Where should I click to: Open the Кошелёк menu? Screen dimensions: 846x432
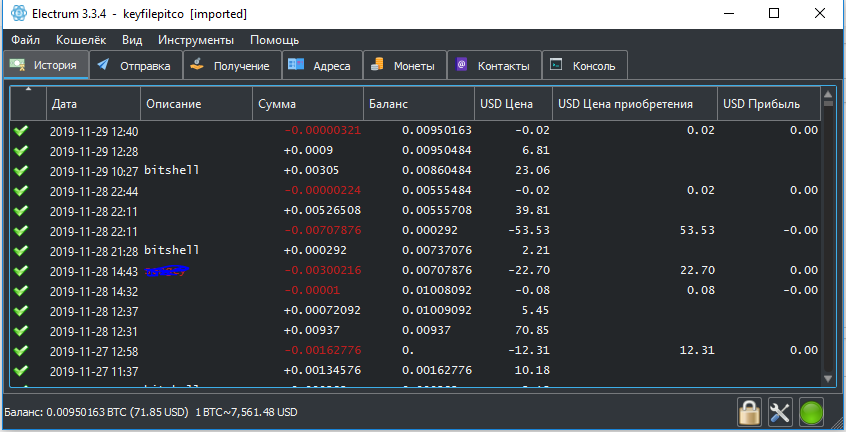point(81,40)
